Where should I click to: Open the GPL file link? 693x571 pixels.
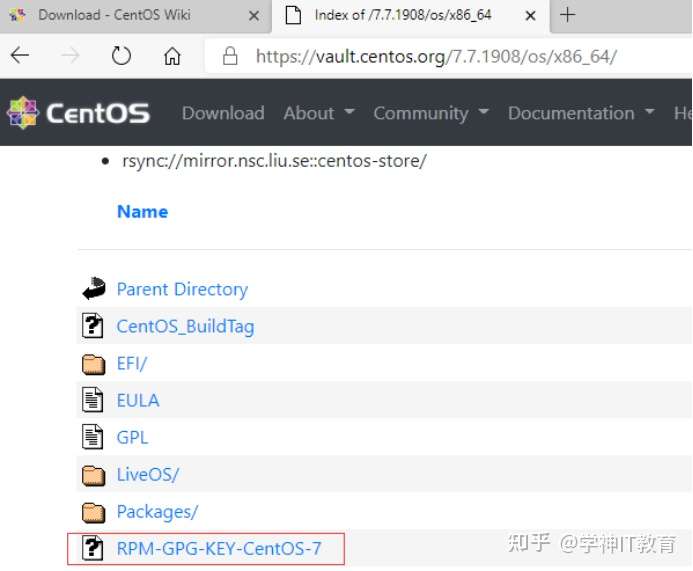point(132,437)
